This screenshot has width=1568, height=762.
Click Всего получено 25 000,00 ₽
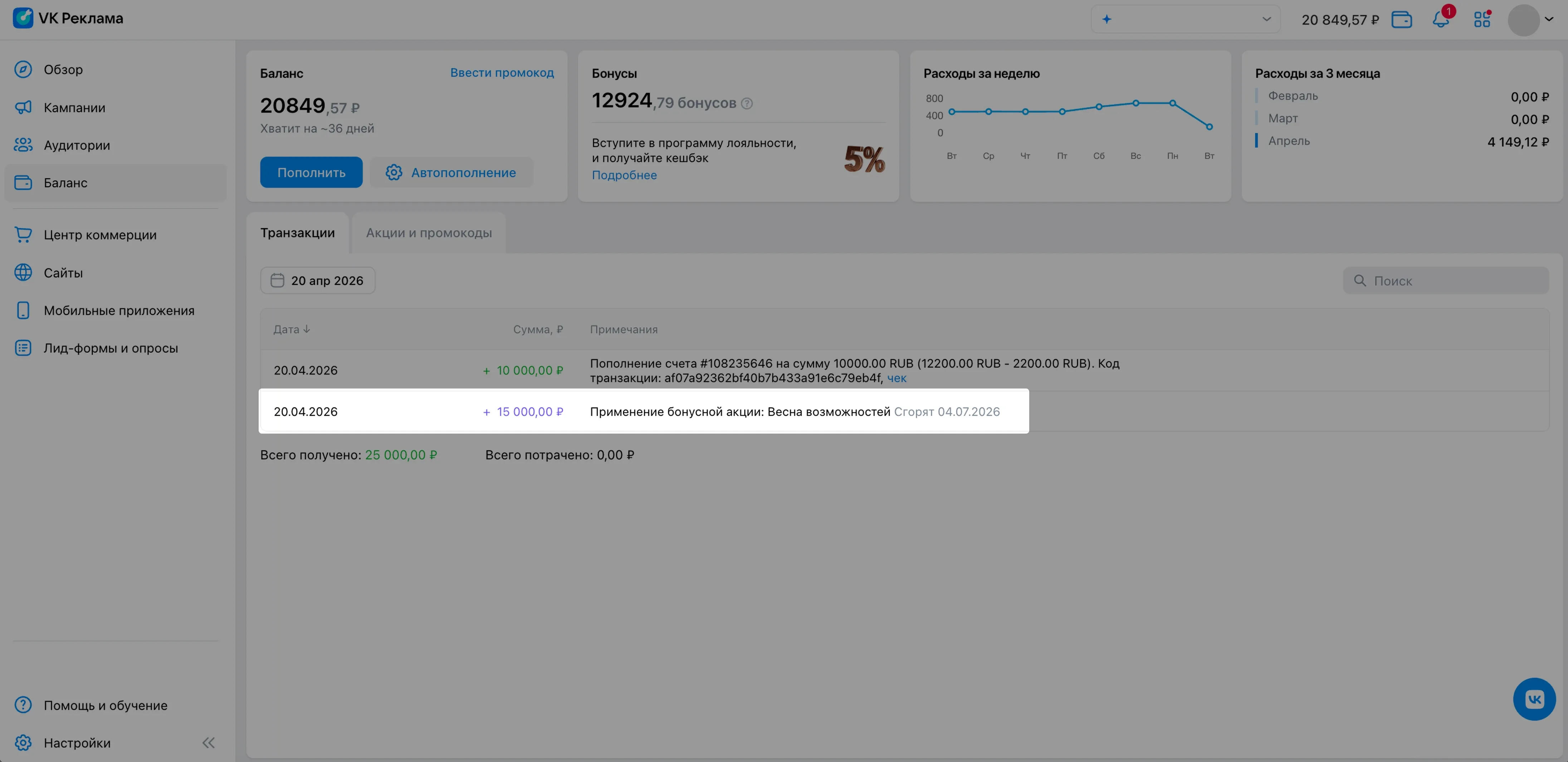(348, 455)
